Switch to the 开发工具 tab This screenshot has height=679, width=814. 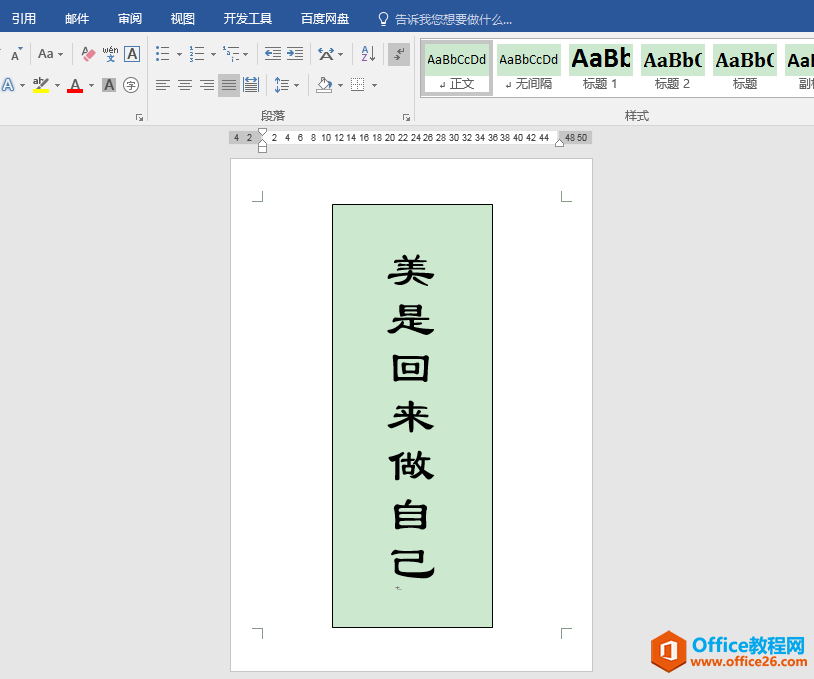pyautogui.click(x=247, y=19)
